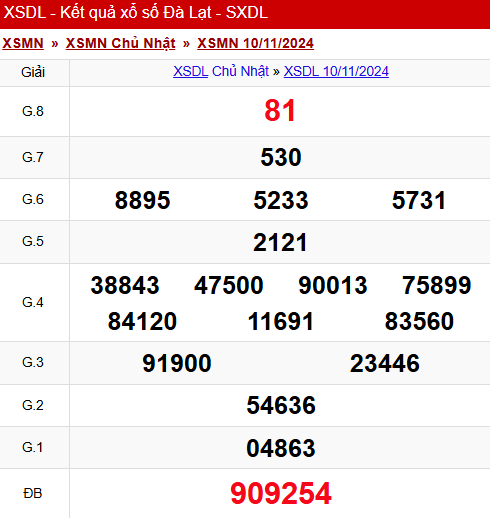Open the XSDL Chủ Nhật link
The height and width of the screenshot is (518, 490).
pos(221,71)
